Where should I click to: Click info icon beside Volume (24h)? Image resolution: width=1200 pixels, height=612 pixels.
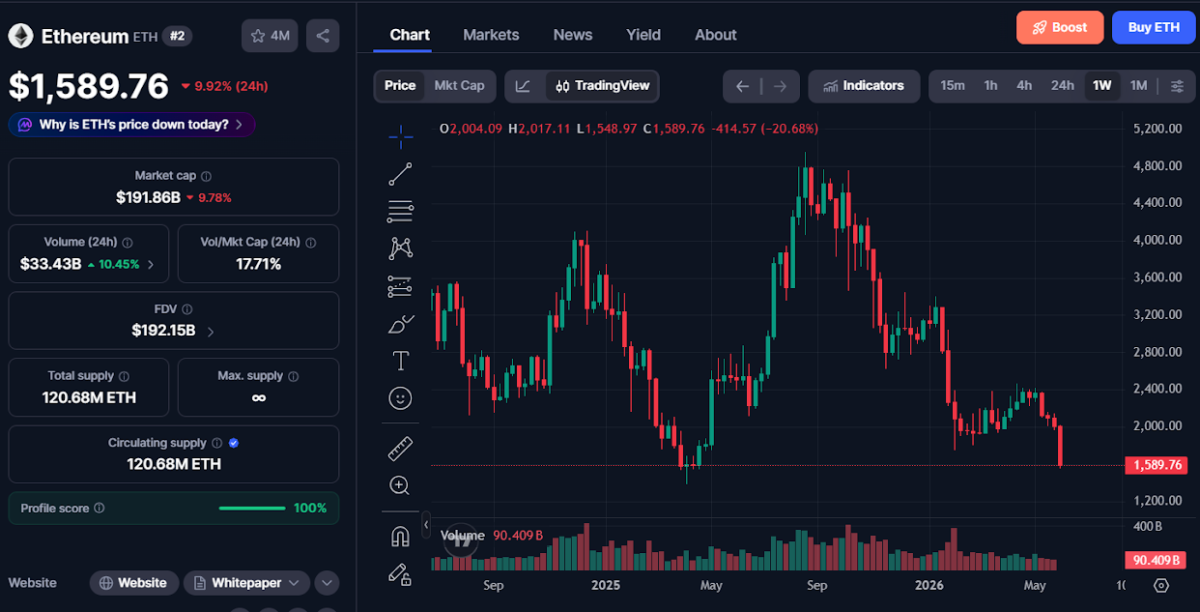click(128, 243)
